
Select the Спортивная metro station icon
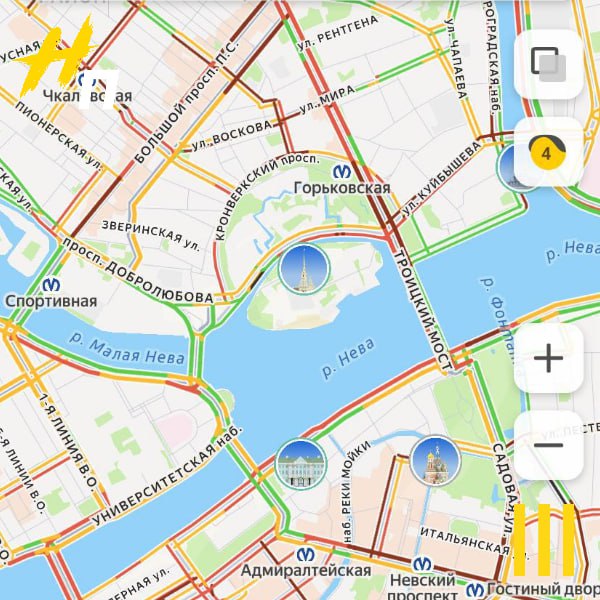(51, 285)
